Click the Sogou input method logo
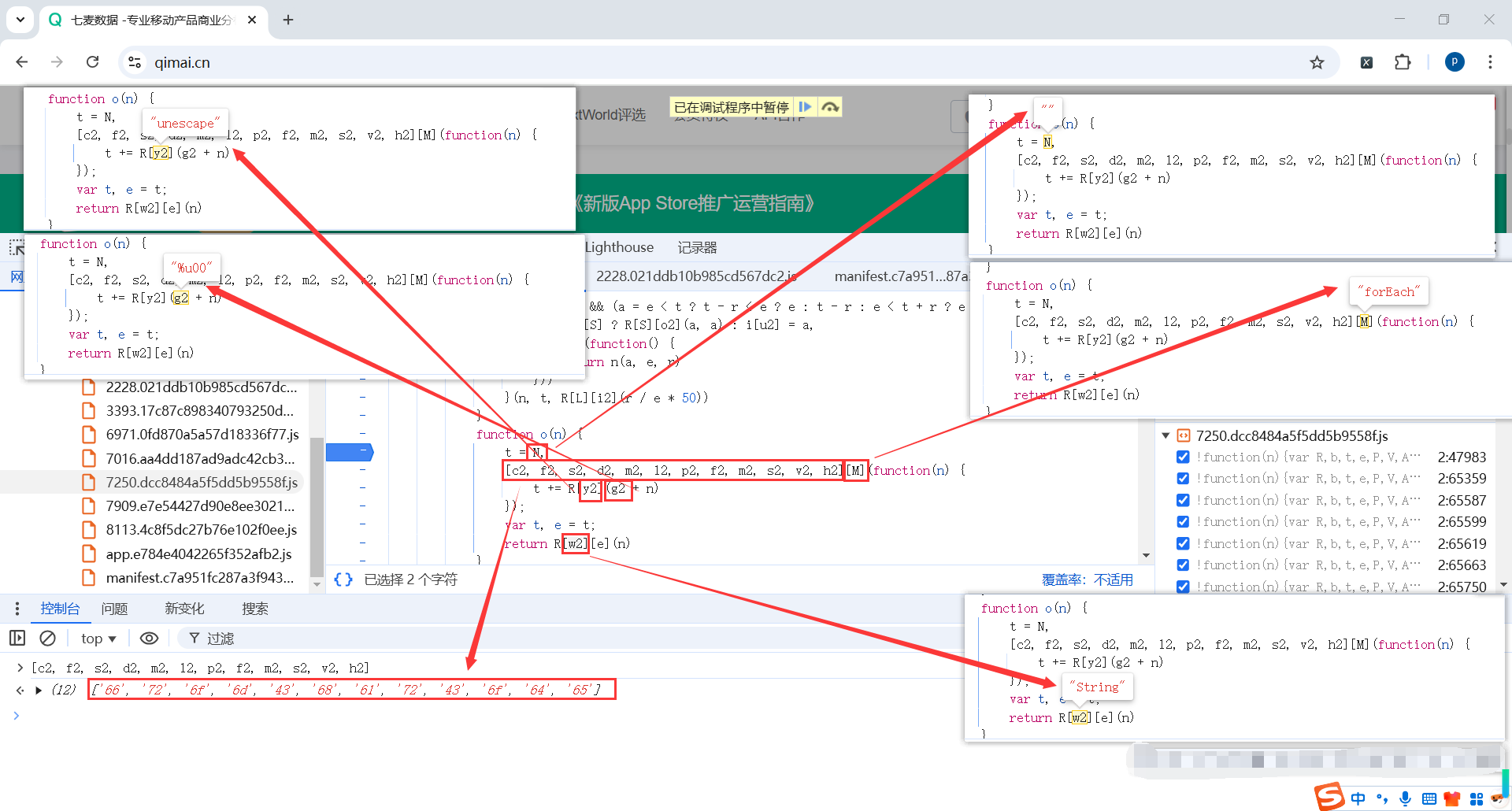Image resolution: width=1512 pixels, height=811 pixels. (1329, 797)
